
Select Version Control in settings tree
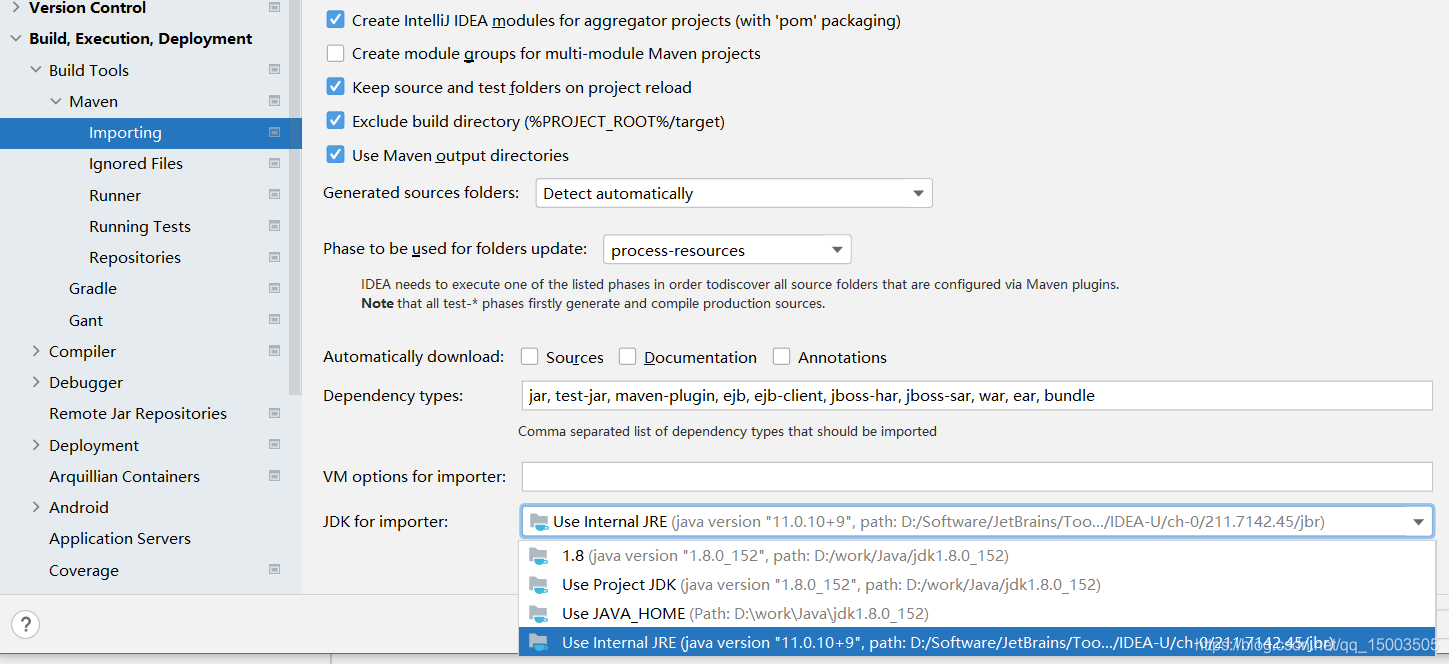(x=88, y=7)
